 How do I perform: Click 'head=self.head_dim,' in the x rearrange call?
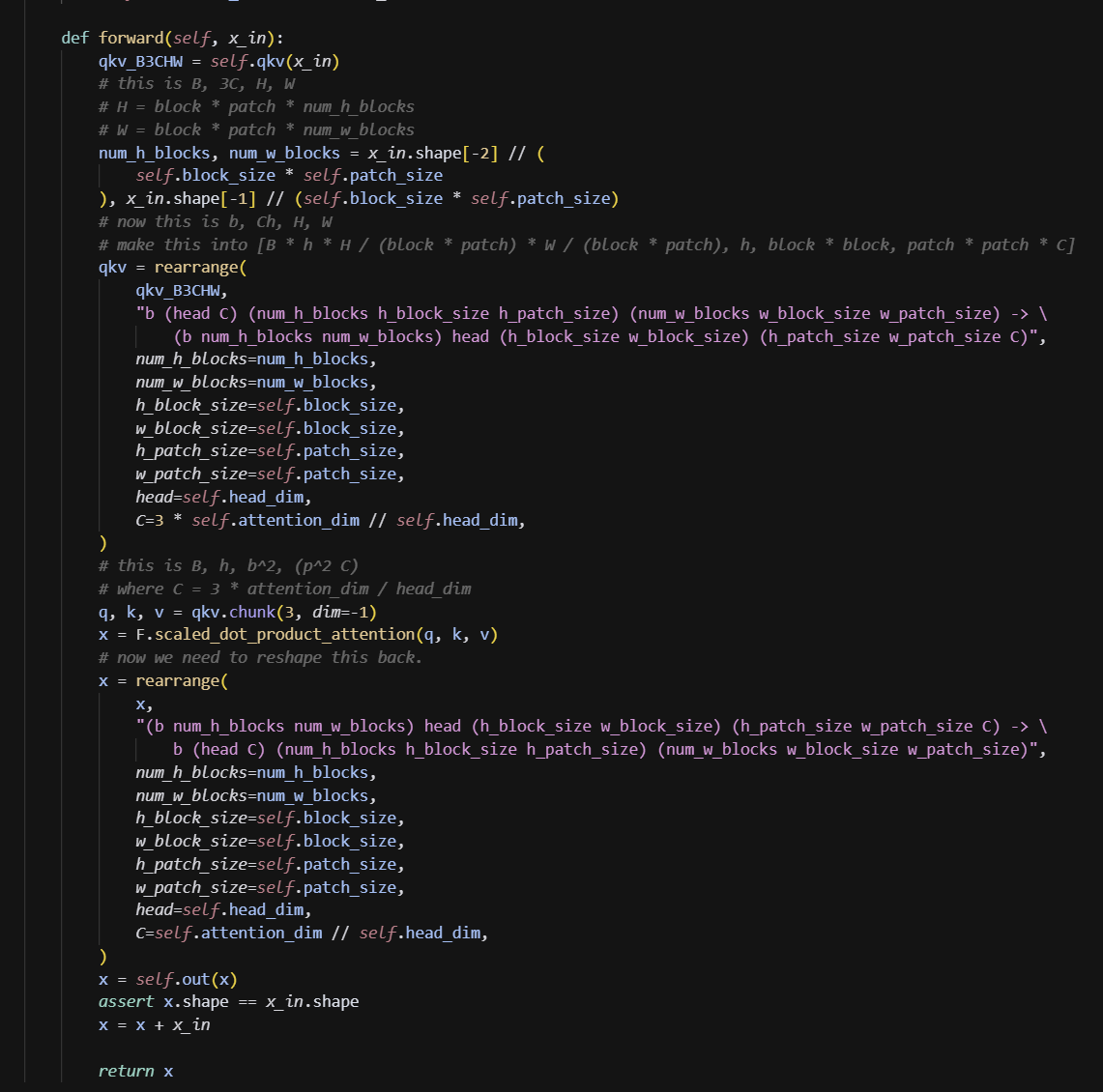tap(223, 910)
